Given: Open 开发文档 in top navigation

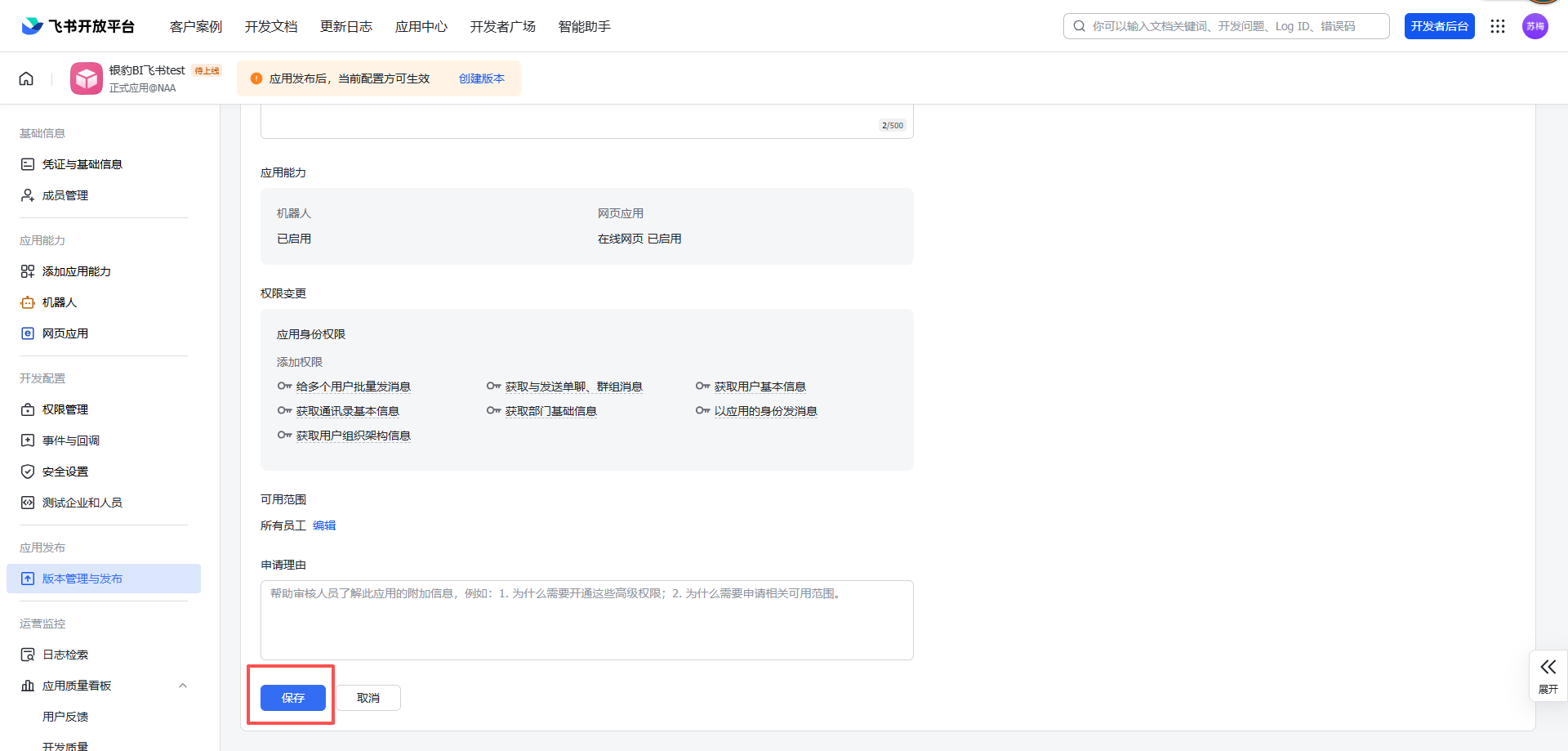Looking at the screenshot, I should tap(271, 26).
